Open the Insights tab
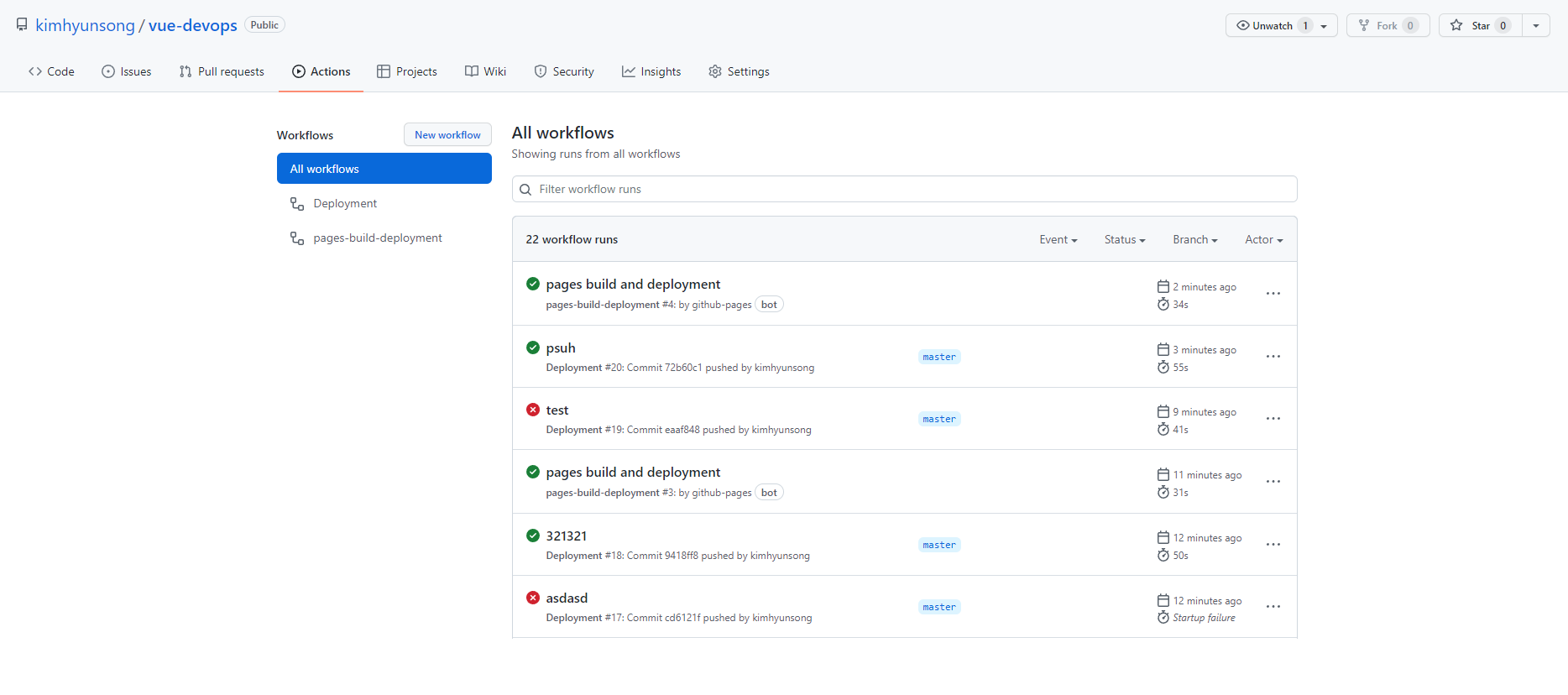This screenshot has width=1568, height=695. click(x=651, y=71)
